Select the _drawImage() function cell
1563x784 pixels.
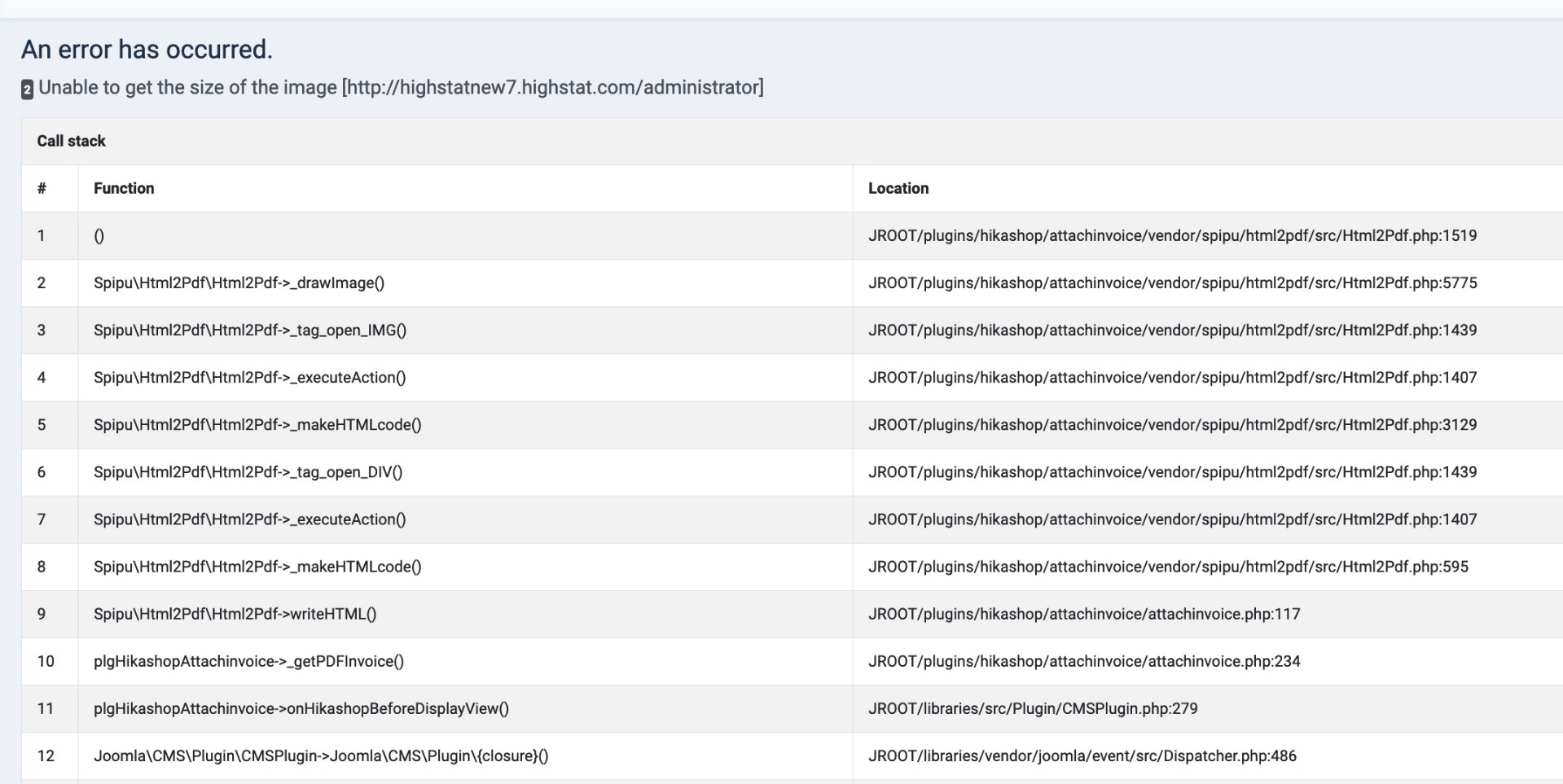[x=239, y=283]
